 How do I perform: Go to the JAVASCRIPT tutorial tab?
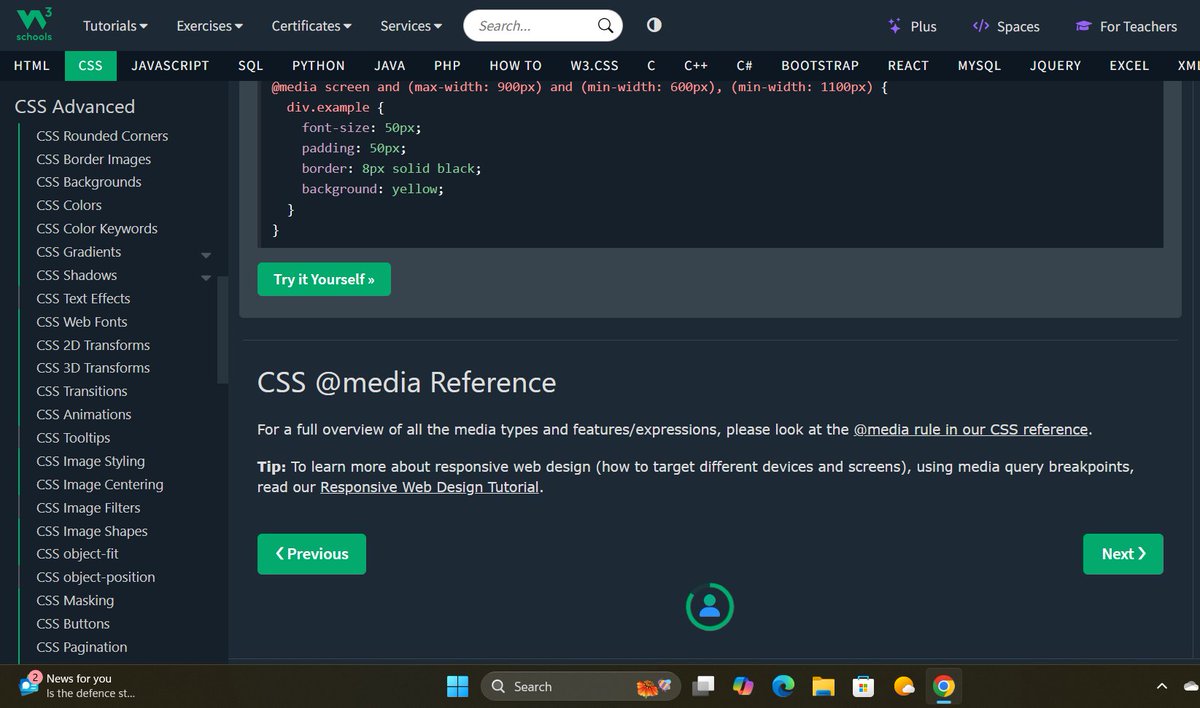(x=170, y=65)
